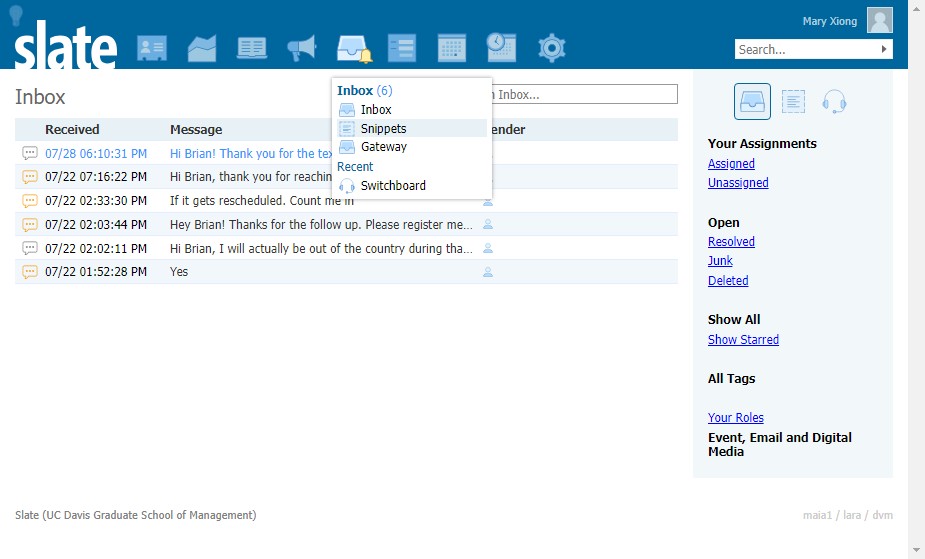Open the Forms list icon

[402, 48]
